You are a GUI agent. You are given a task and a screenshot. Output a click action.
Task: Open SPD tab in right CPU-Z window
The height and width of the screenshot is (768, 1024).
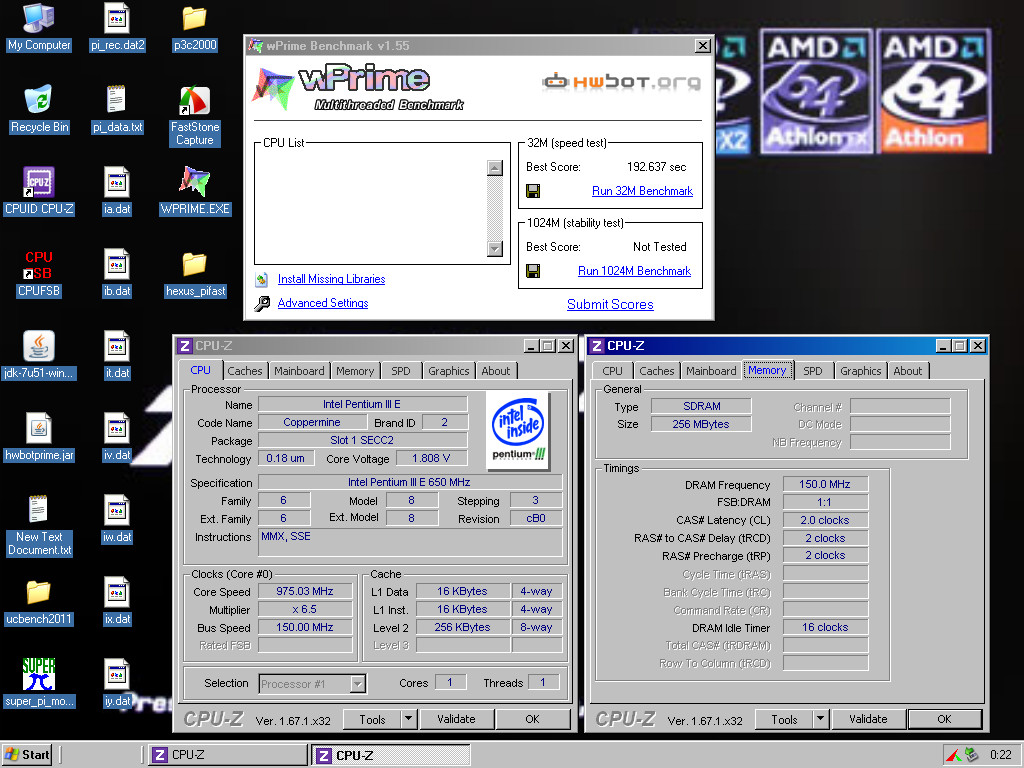coord(813,371)
